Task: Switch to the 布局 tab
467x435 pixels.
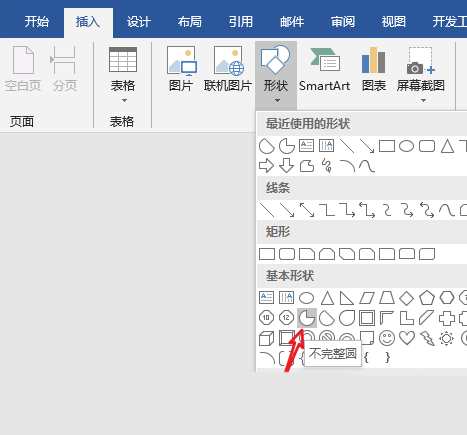Action: [x=190, y=22]
